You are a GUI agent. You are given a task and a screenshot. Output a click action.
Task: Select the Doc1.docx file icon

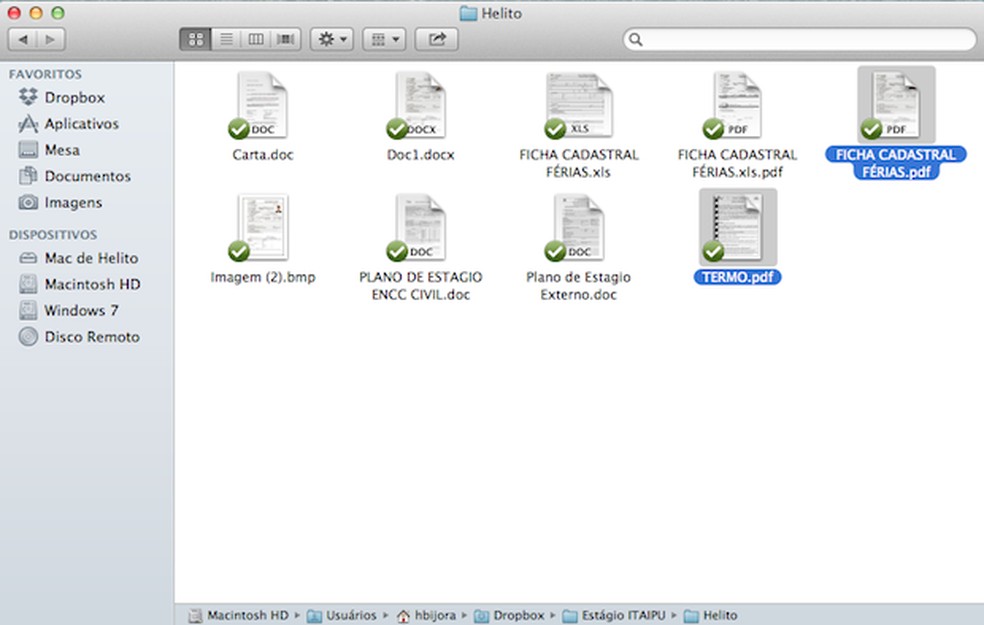point(420,105)
